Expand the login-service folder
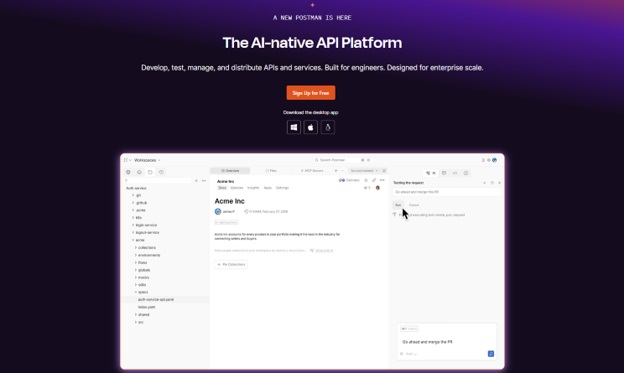624x373 pixels. click(133, 225)
